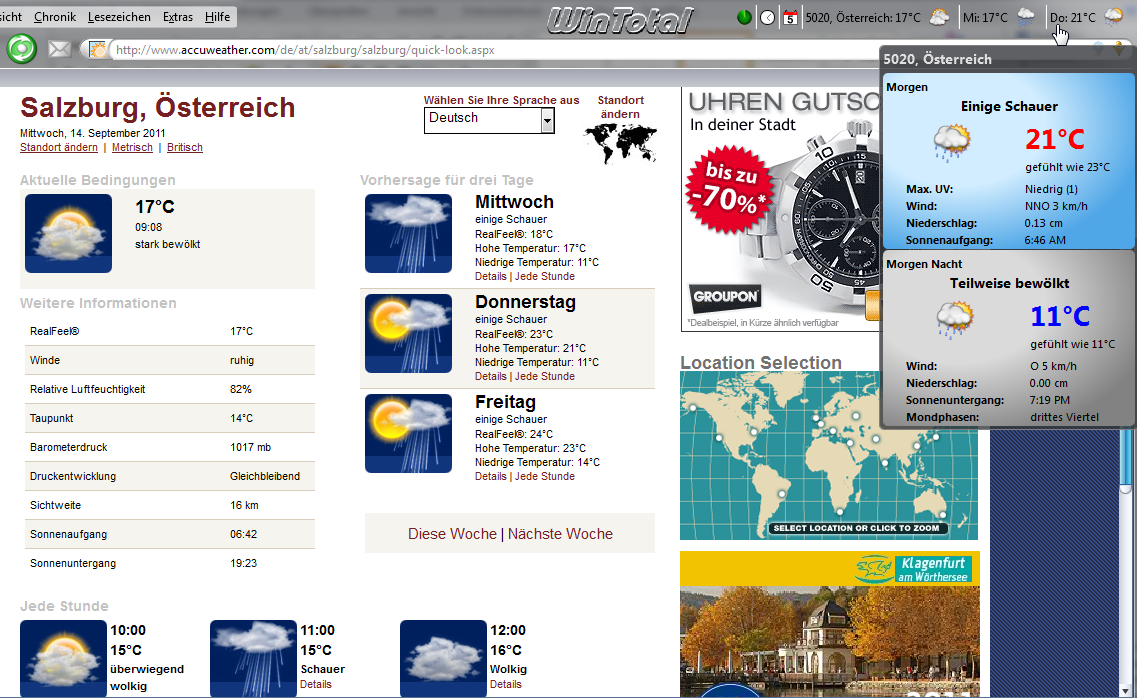Image resolution: width=1137 pixels, height=698 pixels.
Task: Click the world map icon under Standort ändern
Action: (x=621, y=143)
